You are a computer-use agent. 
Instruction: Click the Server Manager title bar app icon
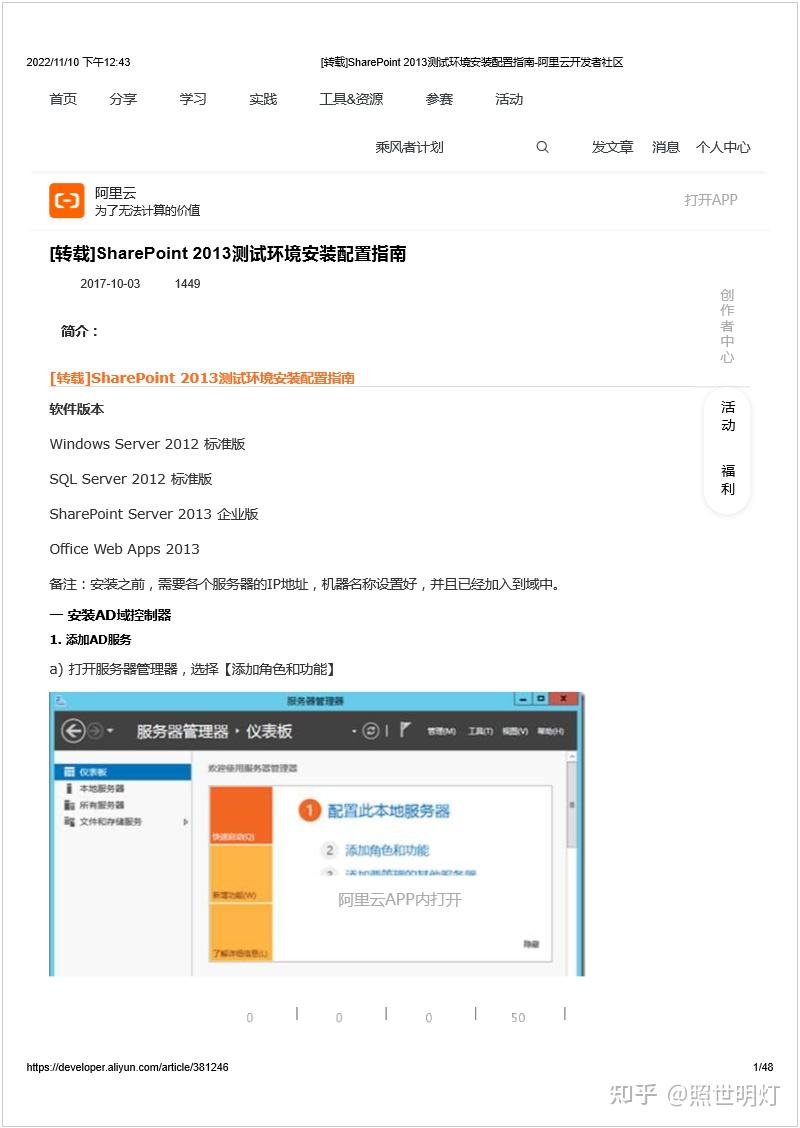click(x=60, y=700)
